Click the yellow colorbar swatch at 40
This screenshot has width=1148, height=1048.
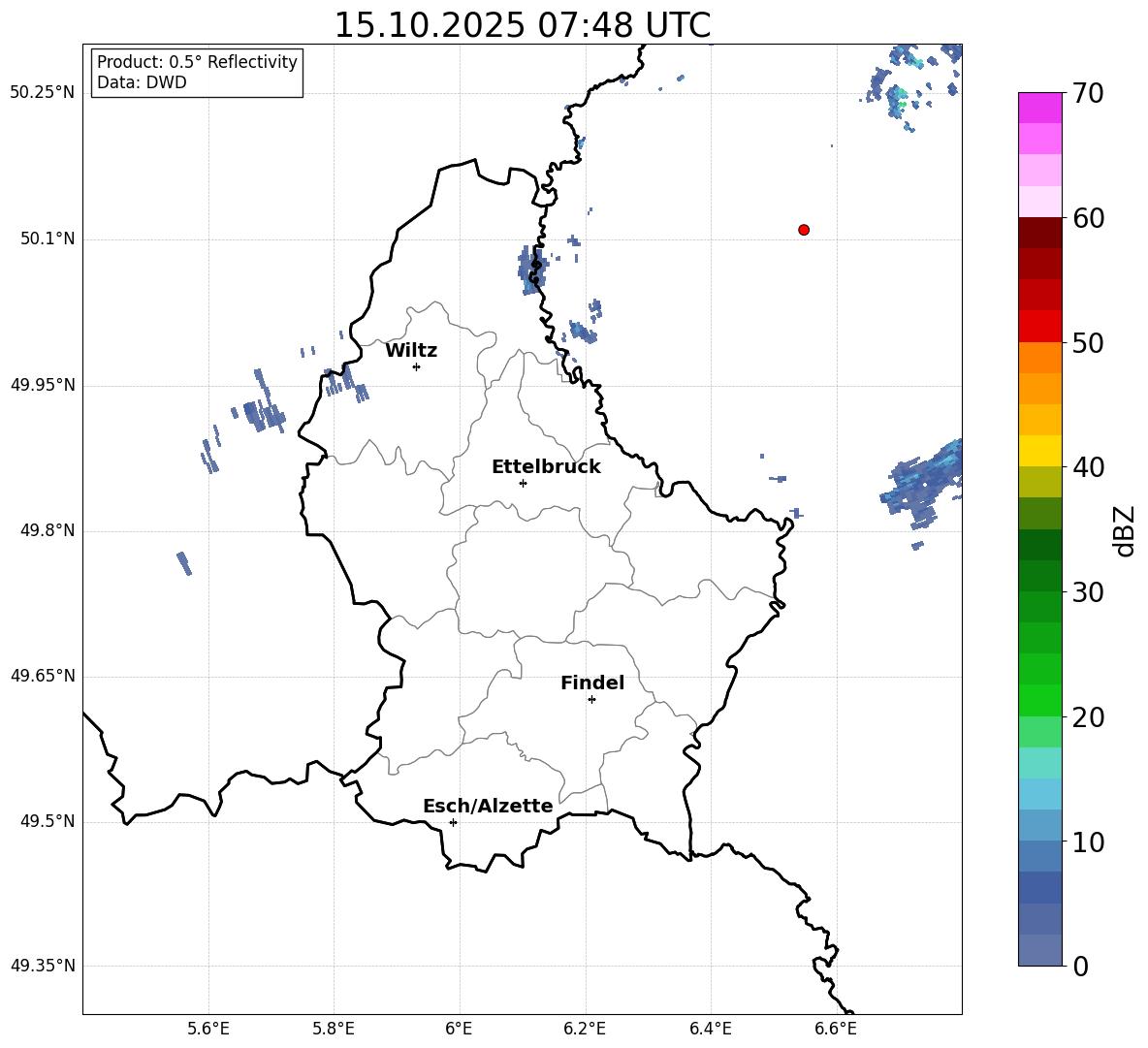coord(1039,451)
